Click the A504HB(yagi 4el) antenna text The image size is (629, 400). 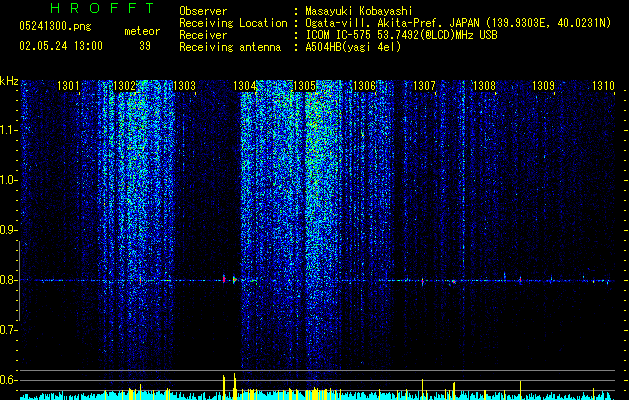353,47
